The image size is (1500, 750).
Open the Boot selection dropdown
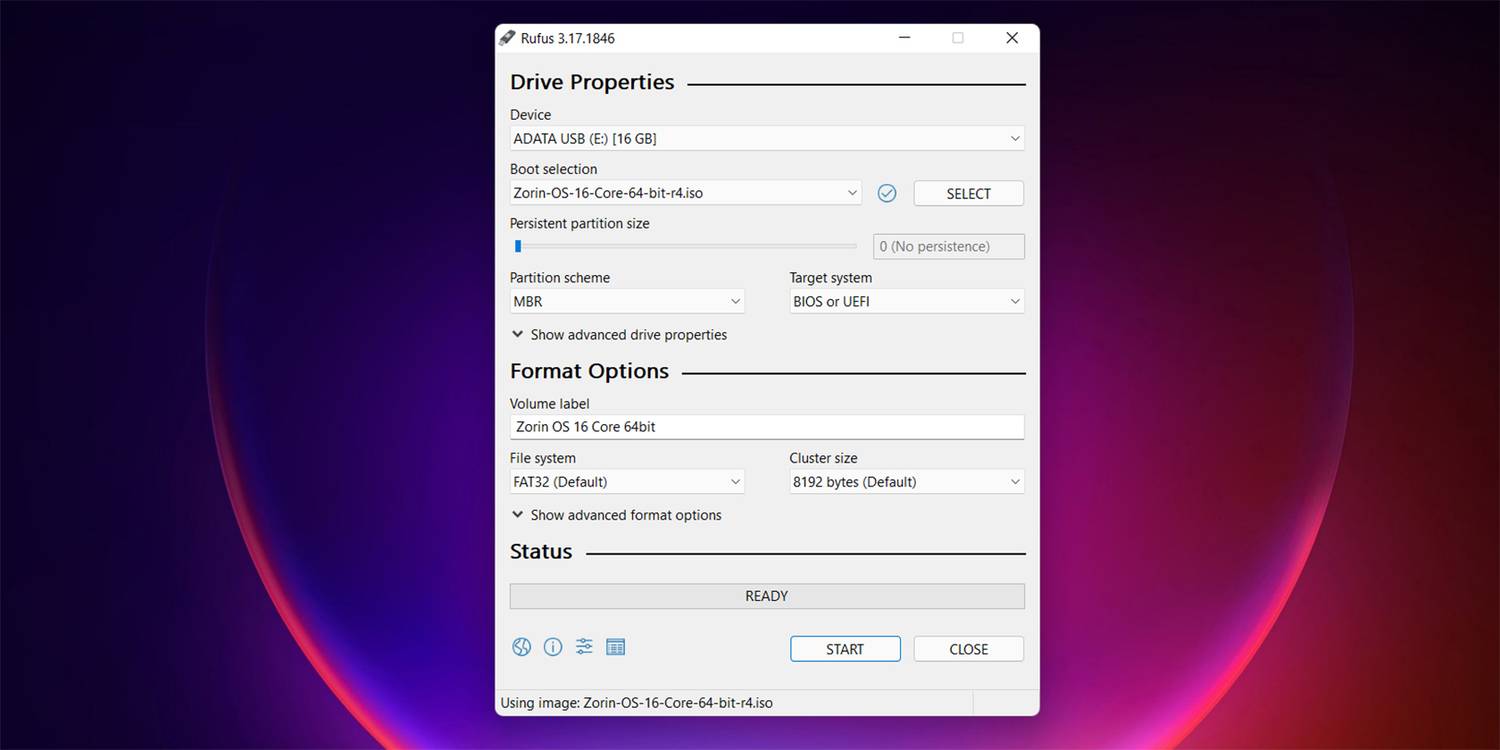coord(685,193)
